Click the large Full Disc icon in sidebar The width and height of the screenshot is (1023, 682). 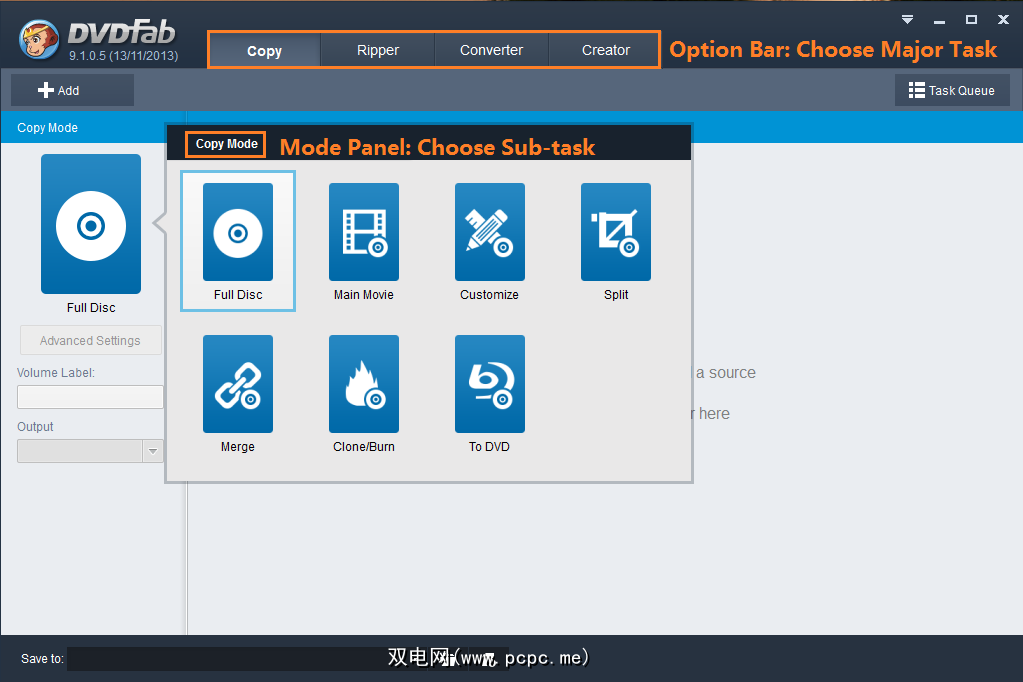(x=91, y=224)
